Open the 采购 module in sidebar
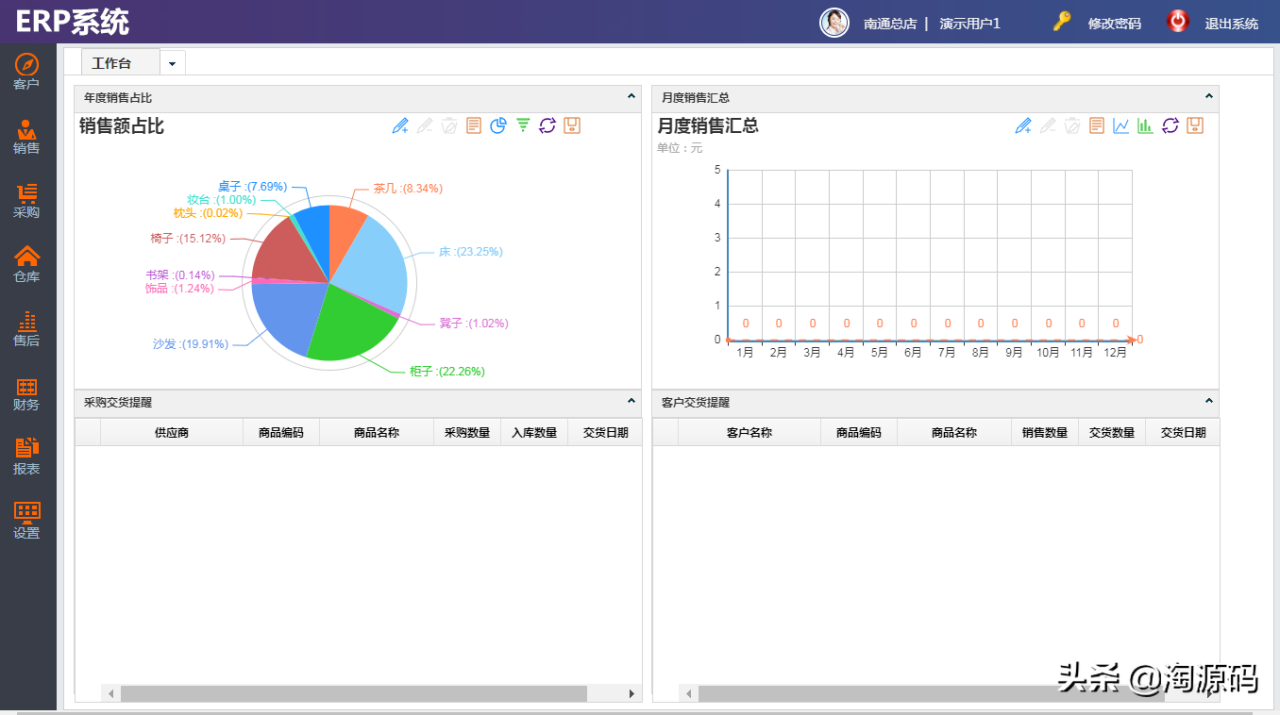 [x=27, y=201]
